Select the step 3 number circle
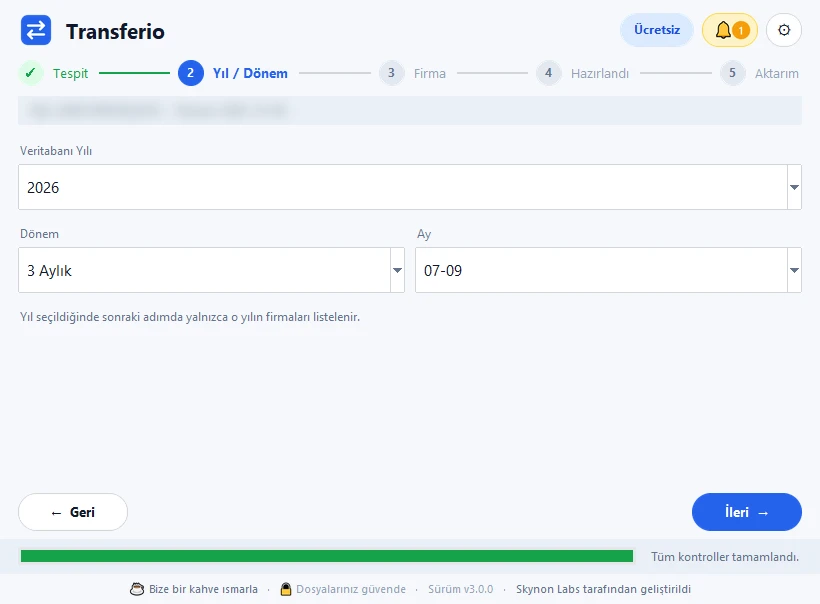This screenshot has width=820, height=604. pos(391,73)
